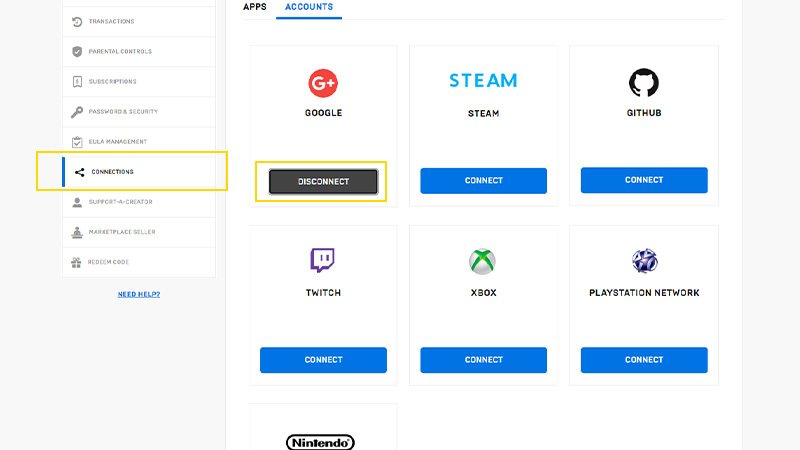
Task: Click the Need Help? link
Action: 139,294
